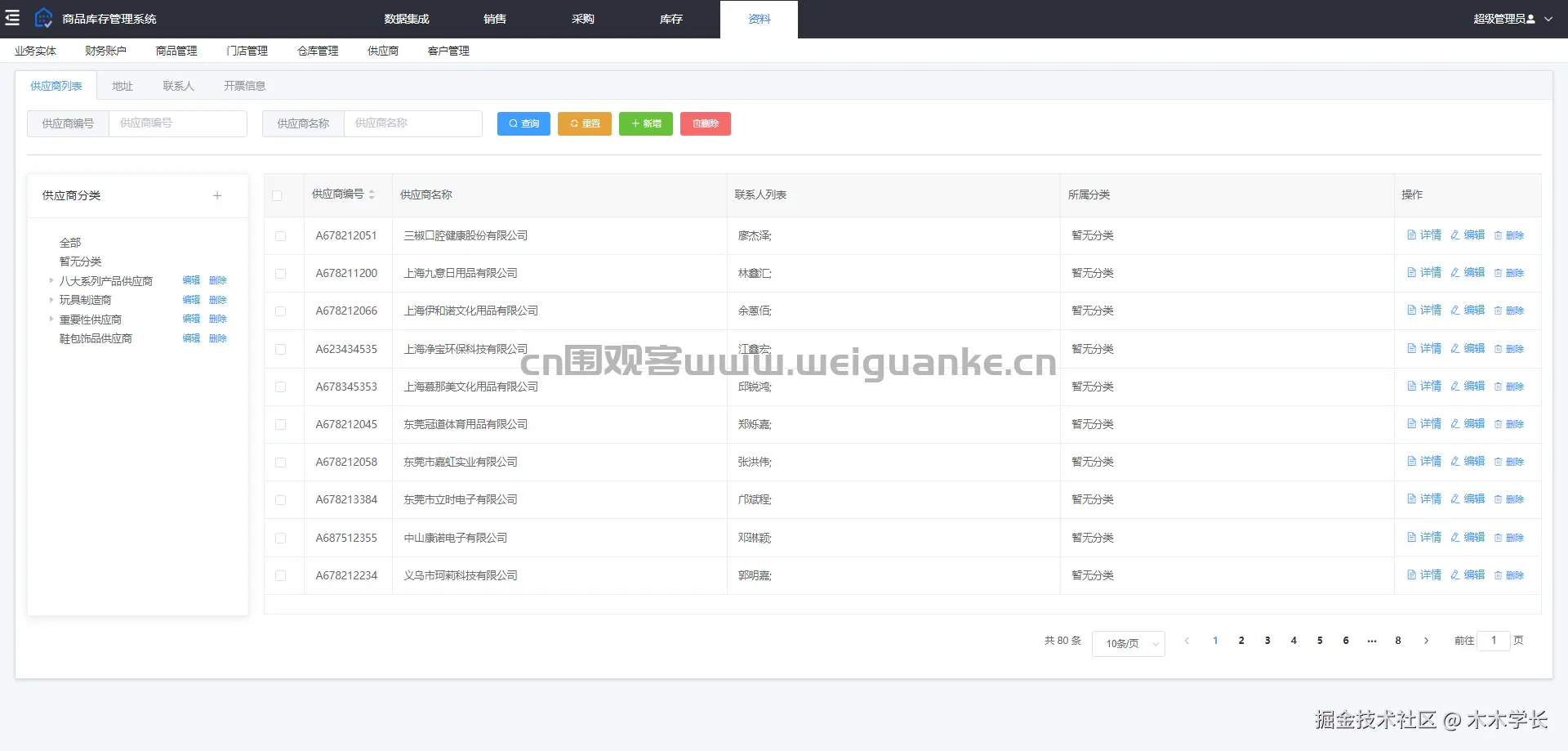Click 编辑 for supplier A678212051
The width and height of the screenshot is (1568, 751).
coord(1468,235)
